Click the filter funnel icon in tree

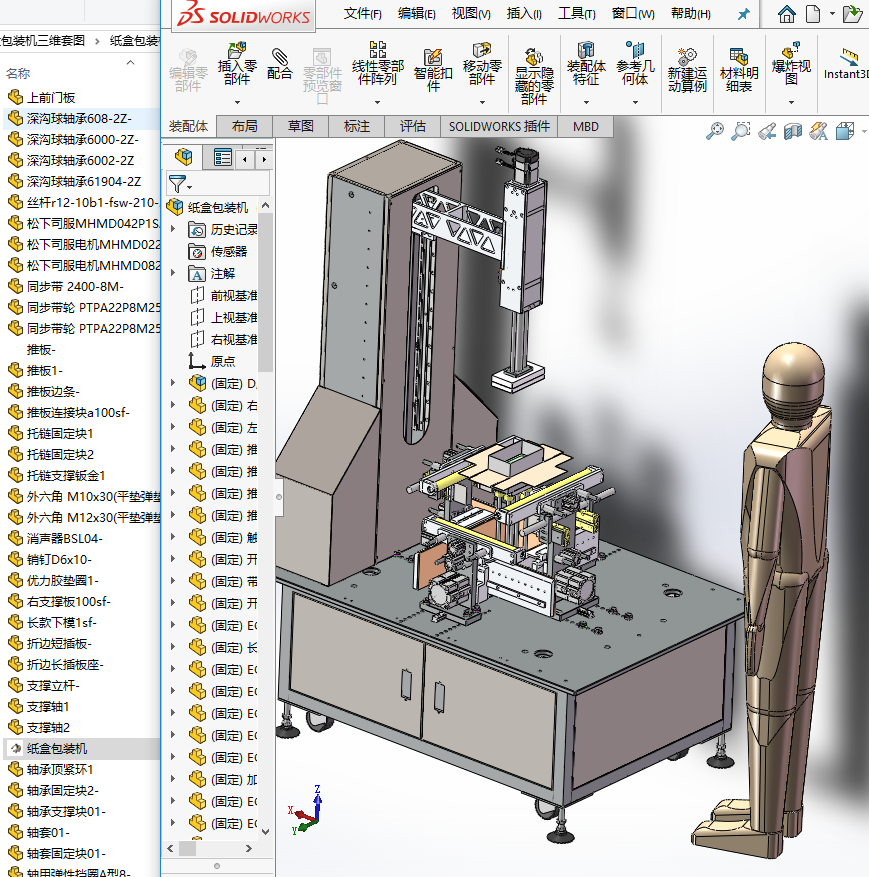pos(179,183)
